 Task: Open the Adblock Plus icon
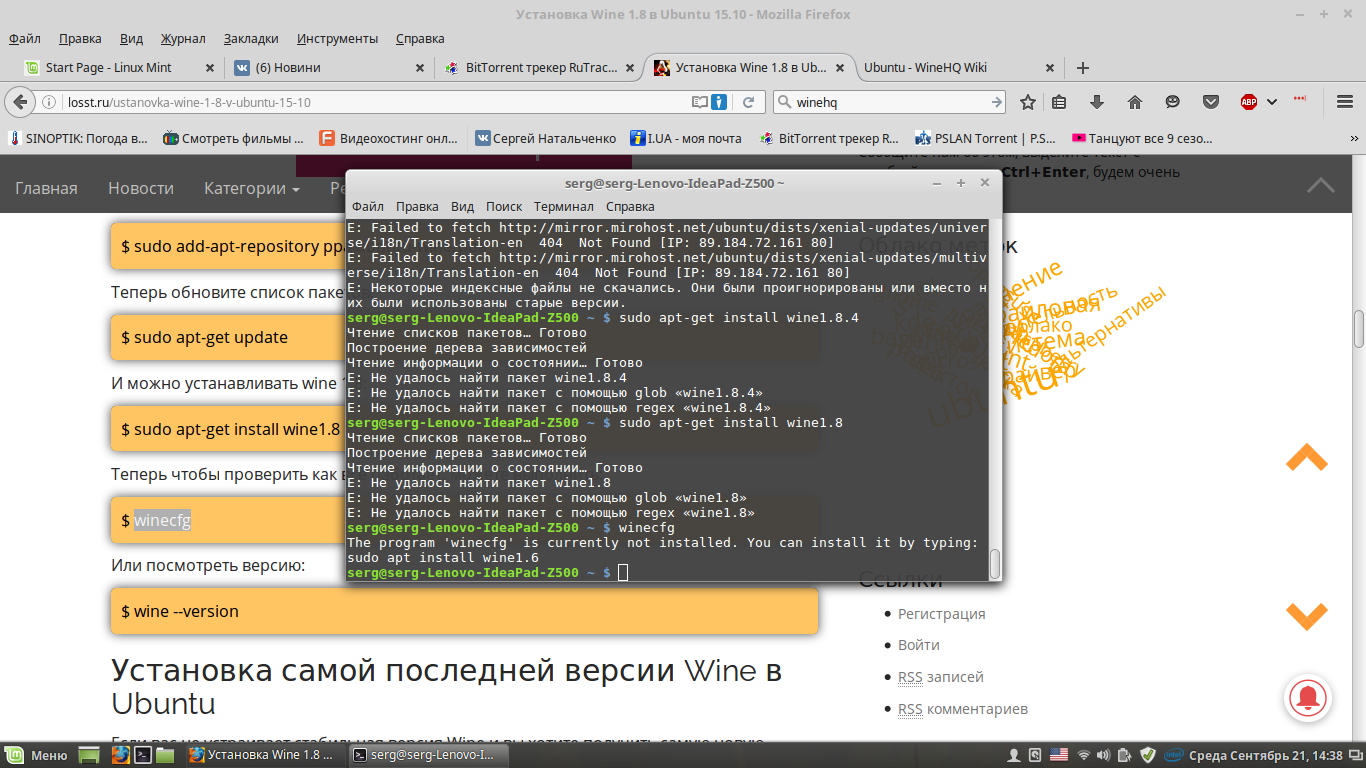click(1249, 102)
